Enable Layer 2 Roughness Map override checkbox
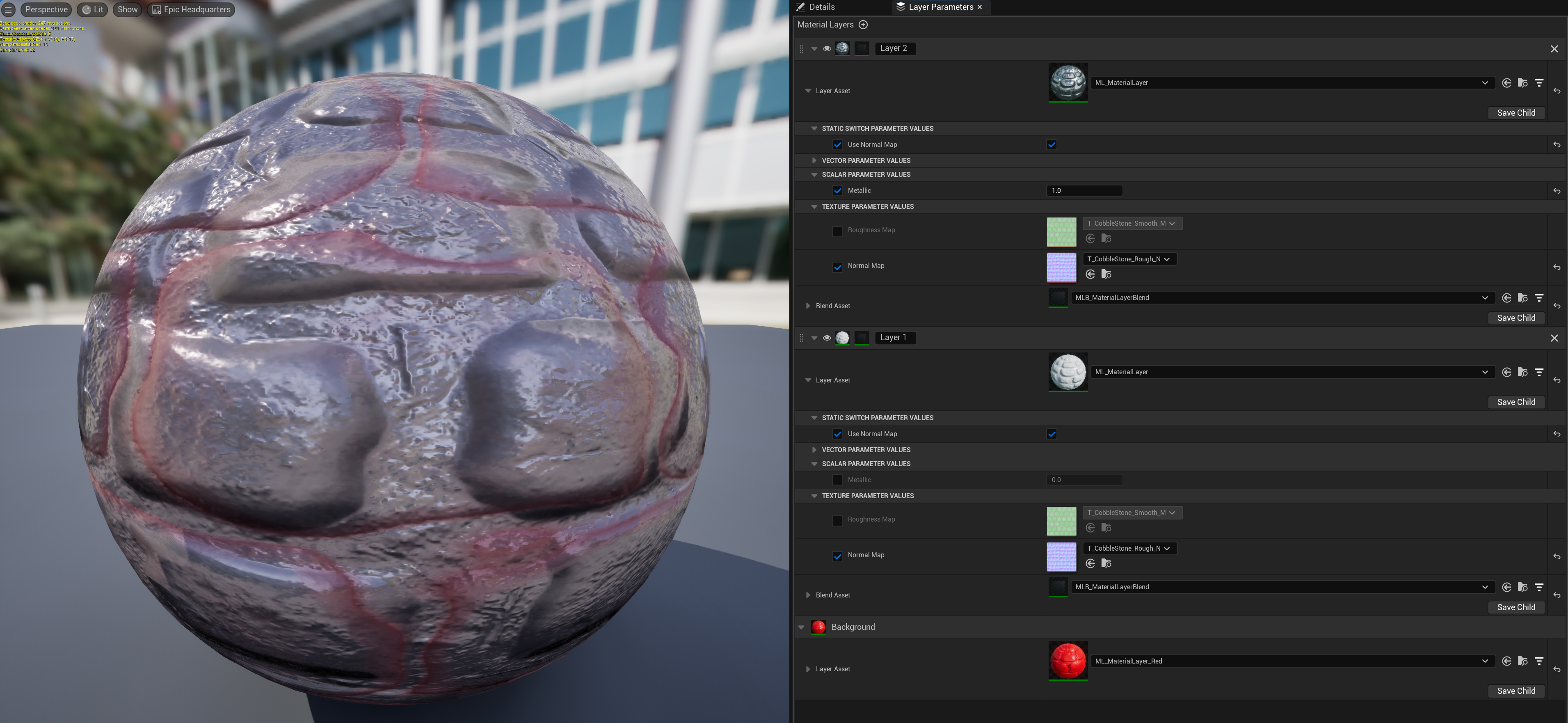This screenshot has width=1568, height=723. click(838, 231)
